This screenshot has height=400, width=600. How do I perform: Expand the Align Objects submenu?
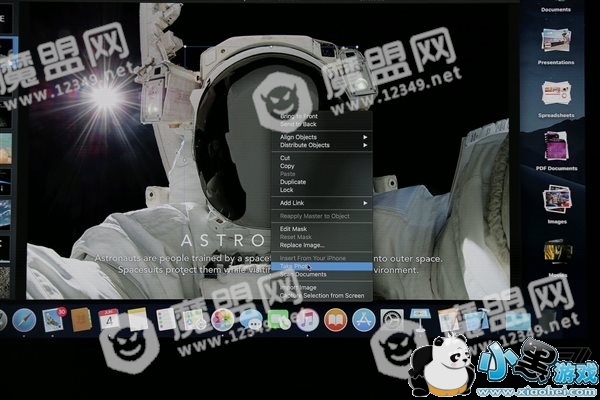(x=322, y=137)
